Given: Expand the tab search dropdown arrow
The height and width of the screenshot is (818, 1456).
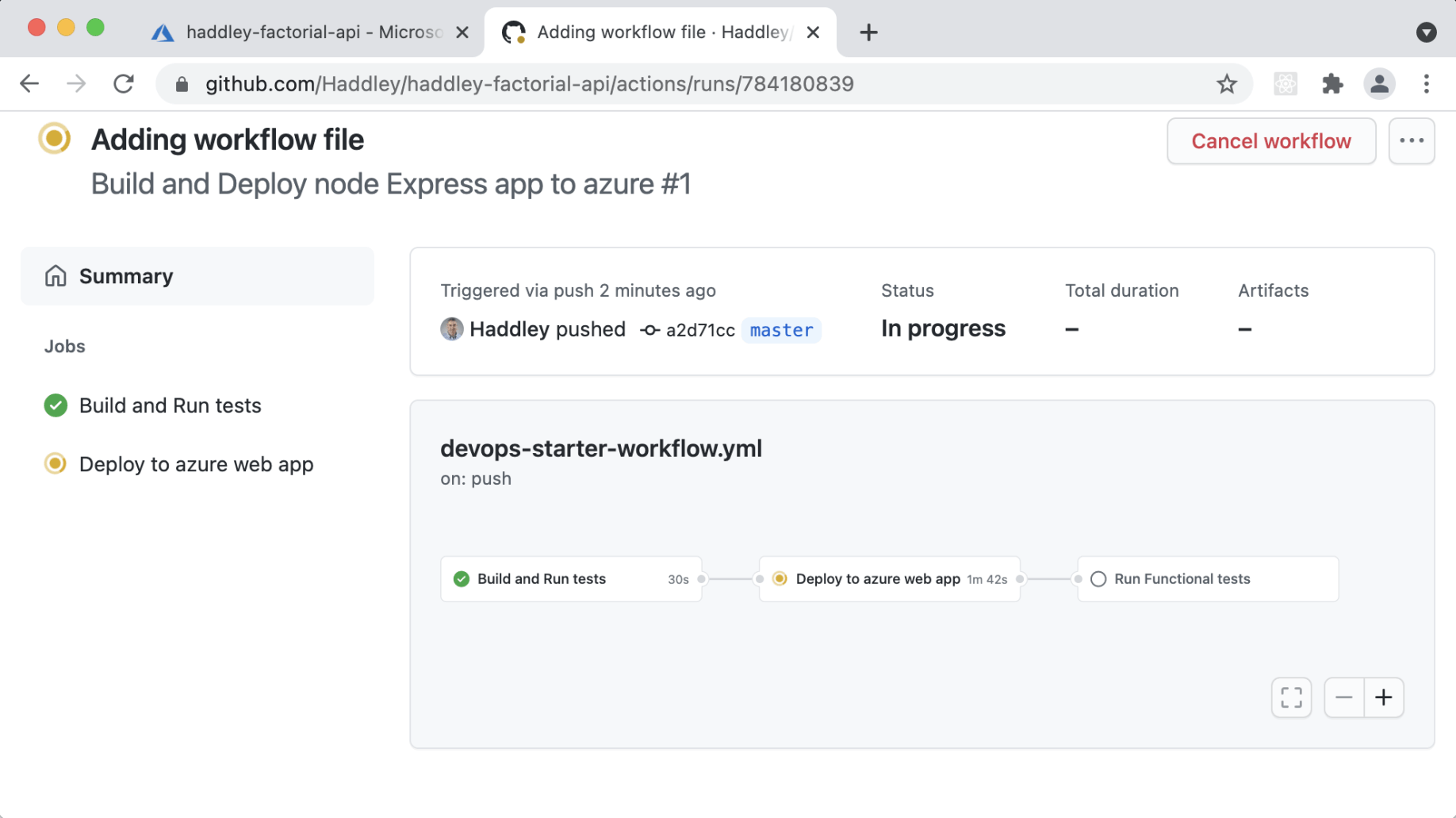Looking at the screenshot, I should (1426, 33).
